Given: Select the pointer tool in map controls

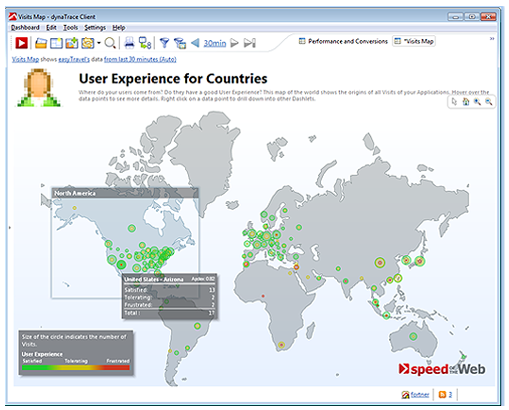Looking at the screenshot, I should pos(454,102).
